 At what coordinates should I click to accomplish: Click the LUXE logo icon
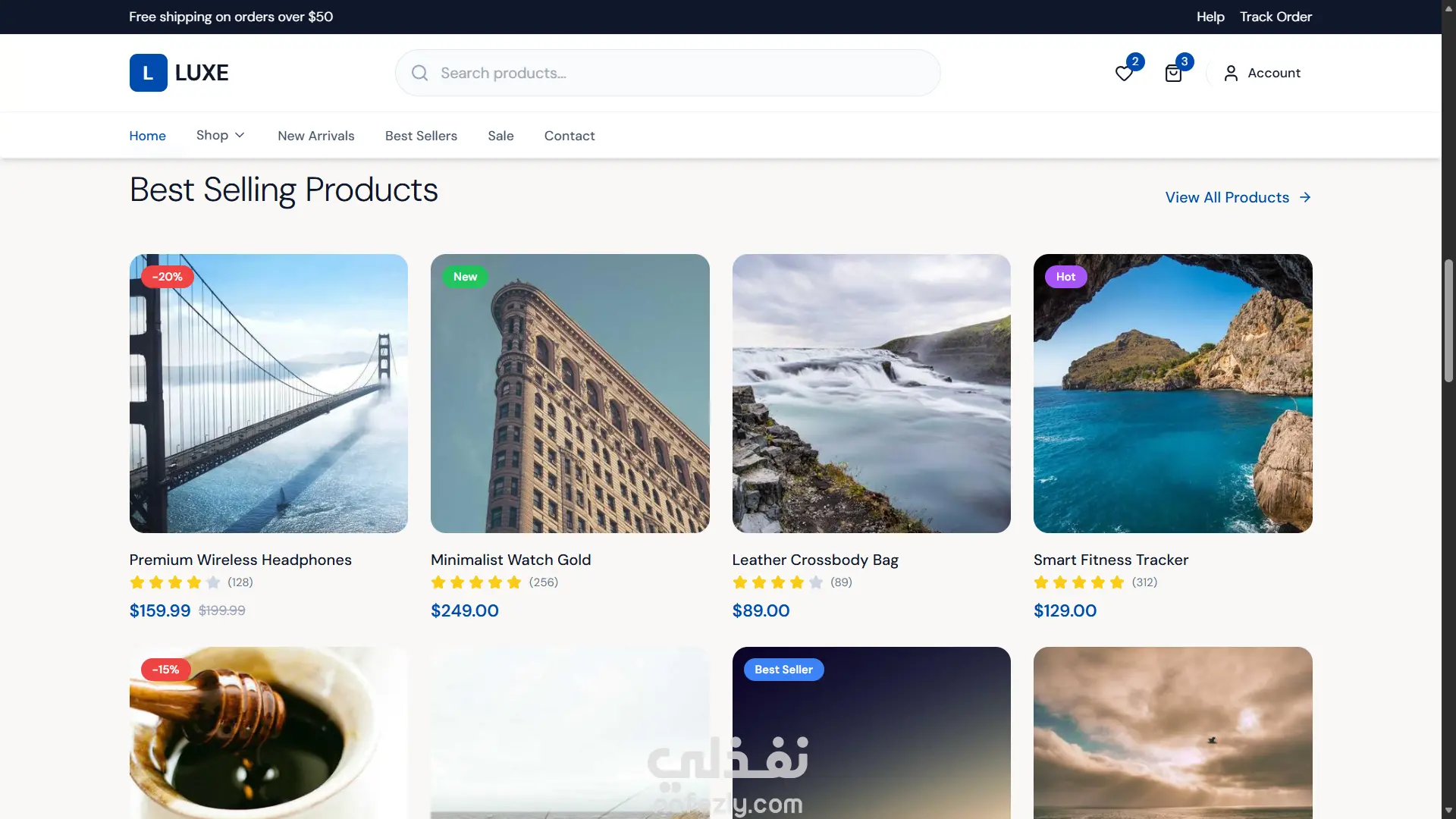[148, 73]
